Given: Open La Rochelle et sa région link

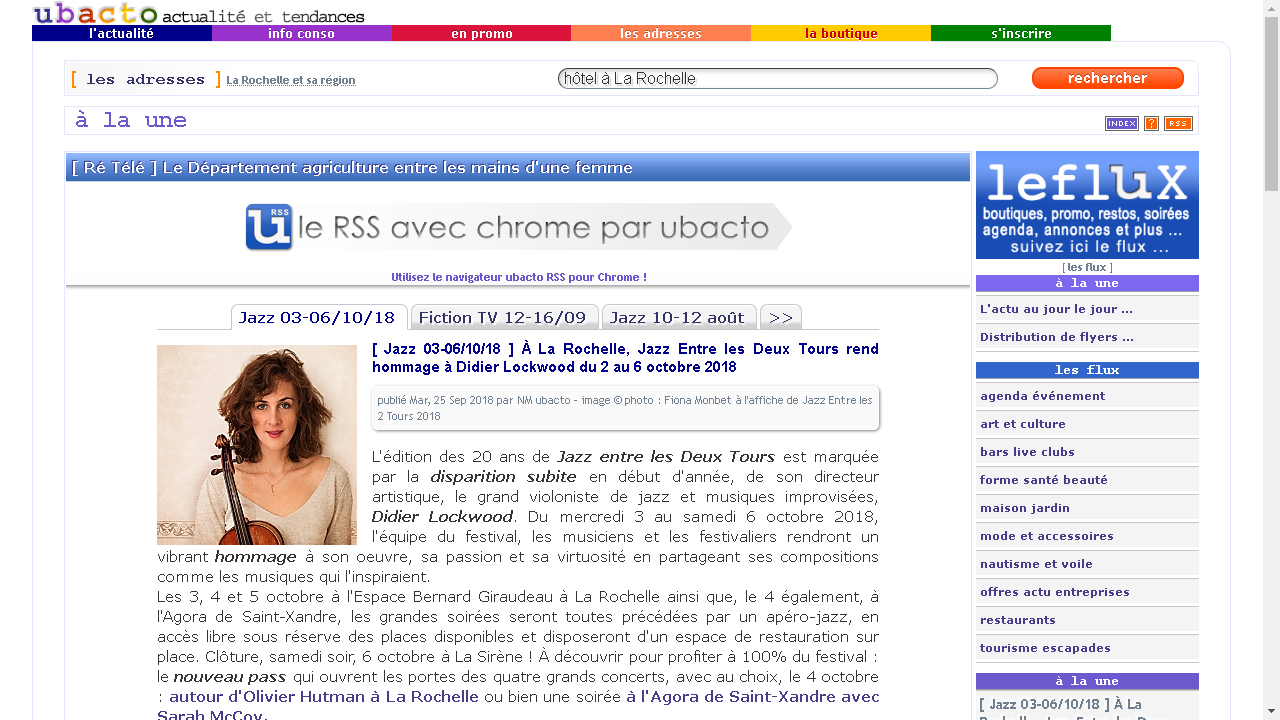Looking at the screenshot, I should coord(291,80).
